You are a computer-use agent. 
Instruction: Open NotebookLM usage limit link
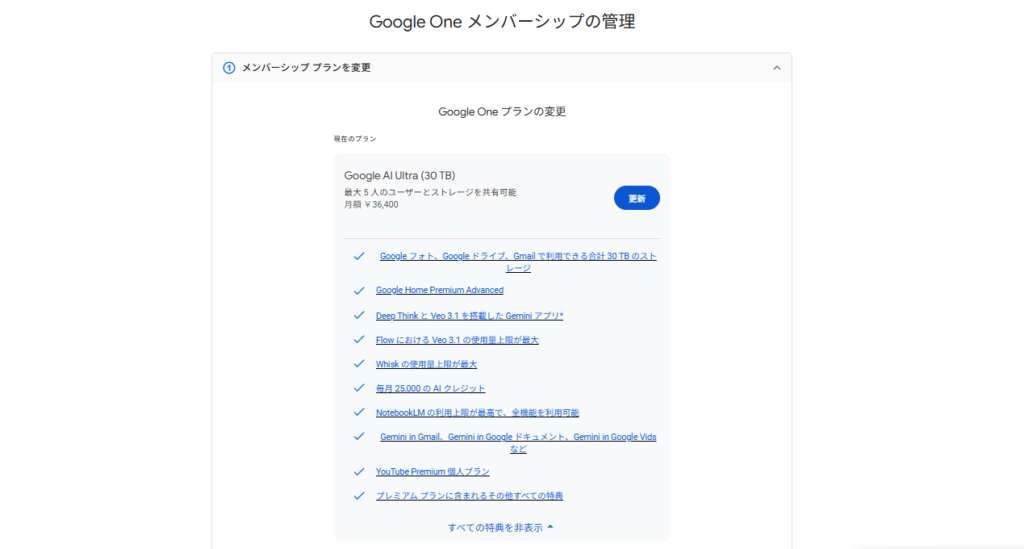pos(477,412)
